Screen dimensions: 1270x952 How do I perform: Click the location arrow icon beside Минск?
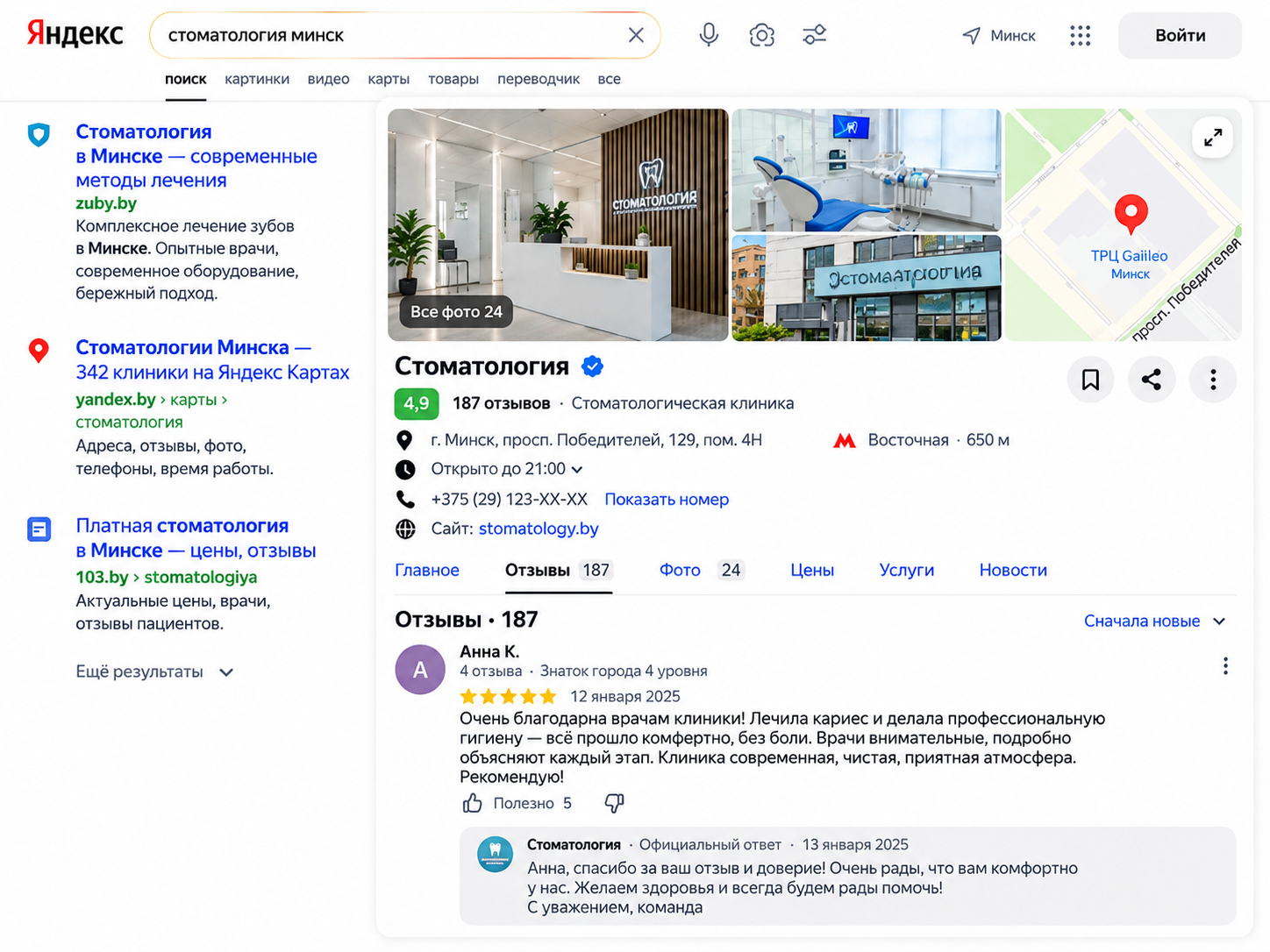(971, 35)
